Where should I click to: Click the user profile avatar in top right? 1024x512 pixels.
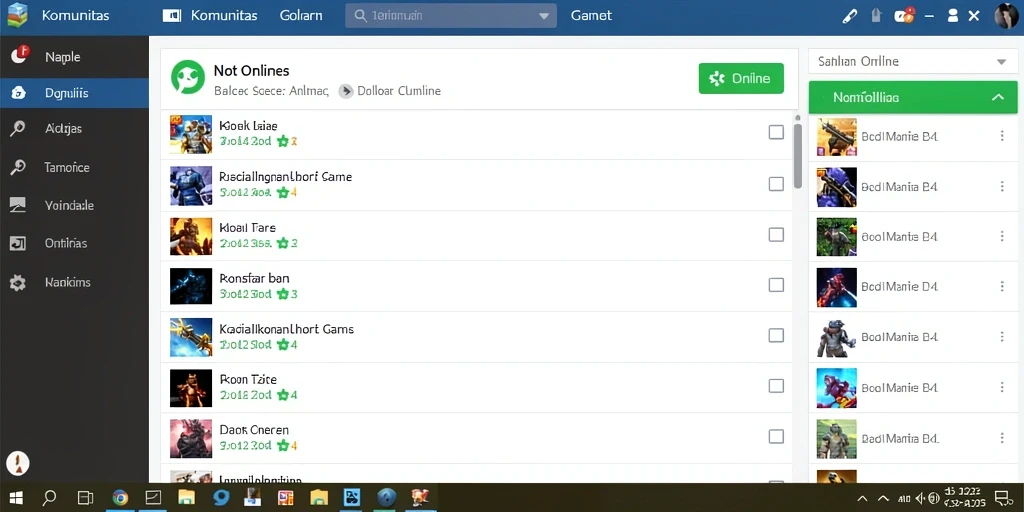tap(1006, 16)
